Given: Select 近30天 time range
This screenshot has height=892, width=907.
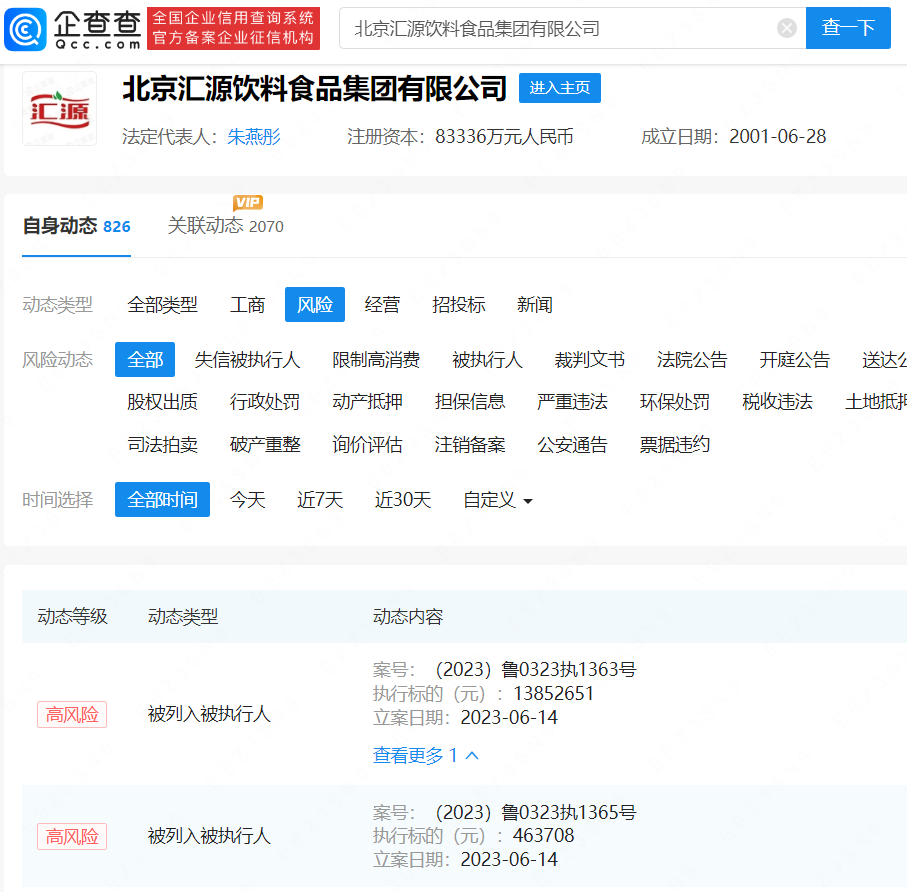Looking at the screenshot, I should tap(403, 499).
